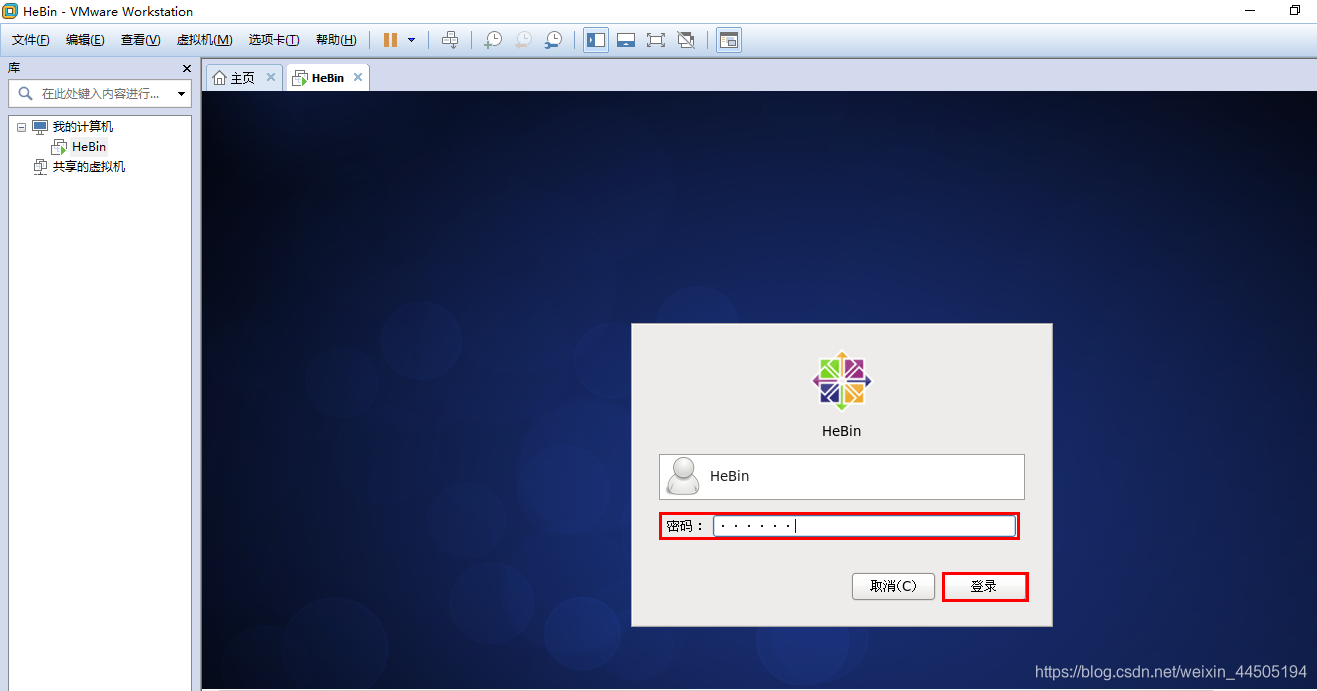
Task: Click the VMware Workstation title bar icon
Action: [x=10, y=11]
